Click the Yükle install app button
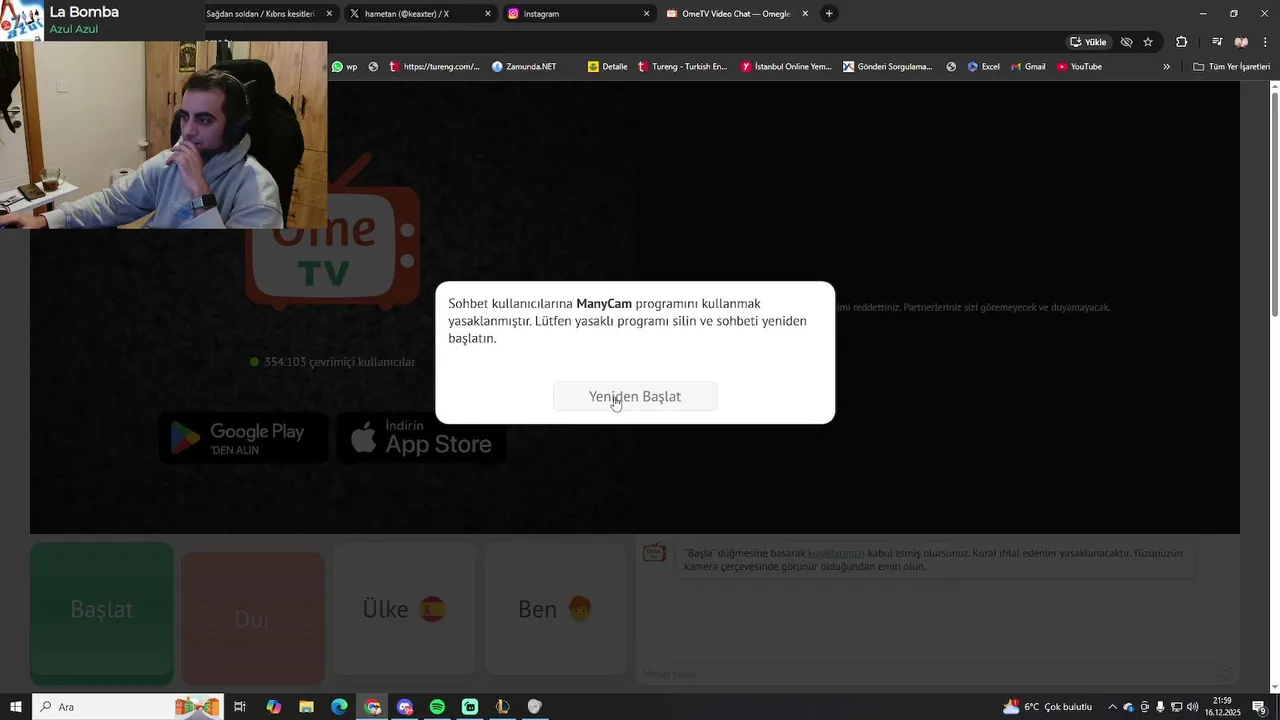 [x=1088, y=42]
